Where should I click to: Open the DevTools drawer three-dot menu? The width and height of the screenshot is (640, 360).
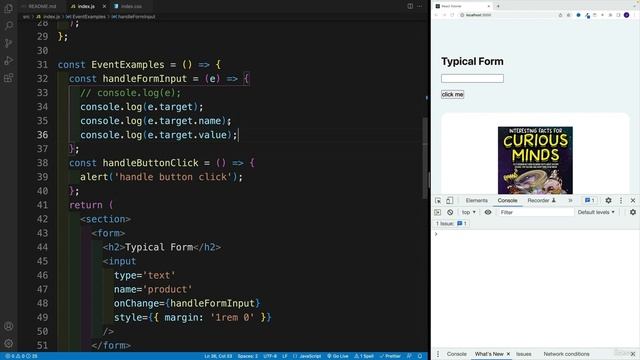coord(438,354)
